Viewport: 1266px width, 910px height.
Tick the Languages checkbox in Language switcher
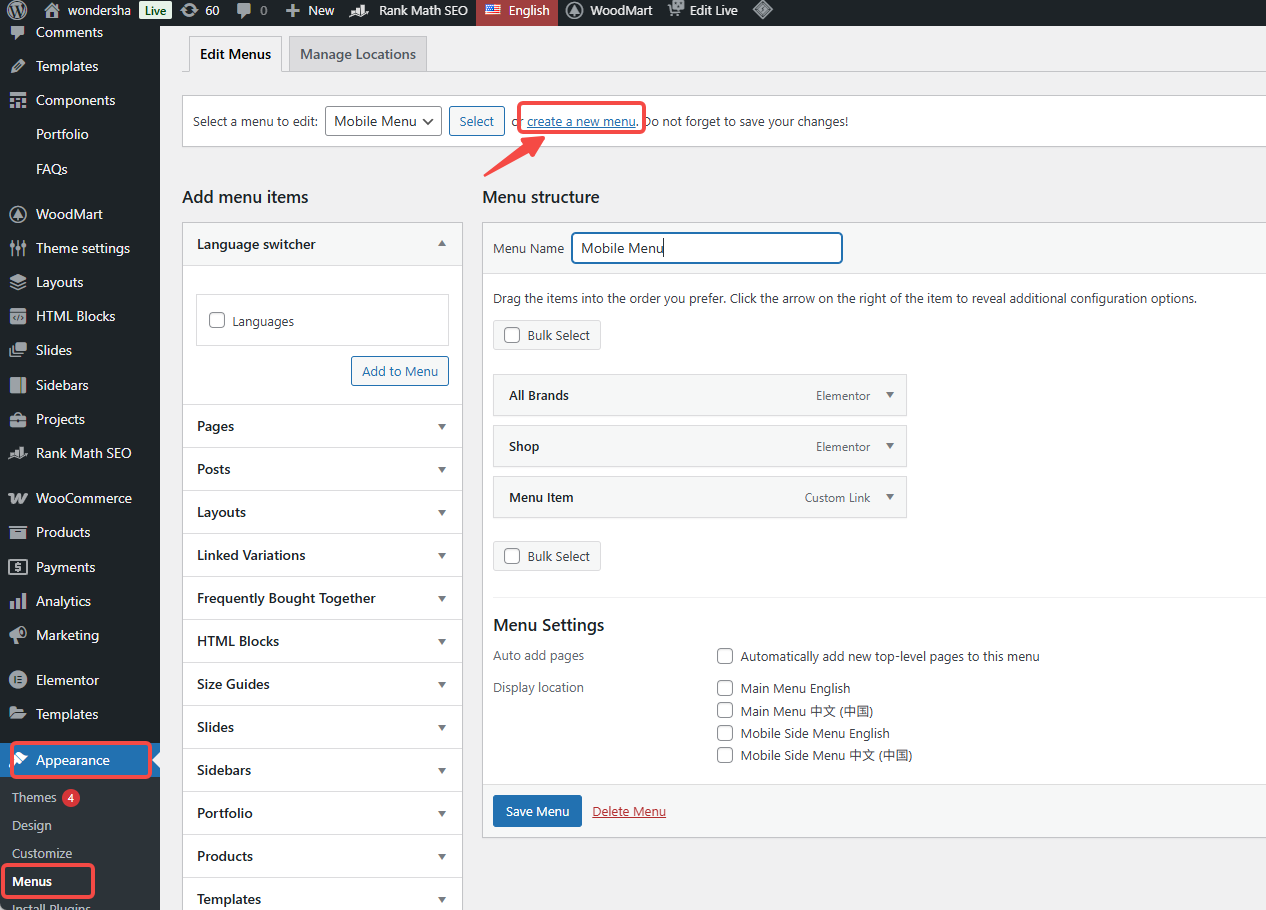(217, 320)
